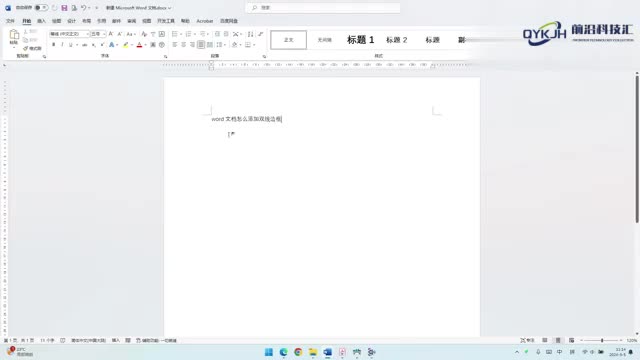Apply a Character Border to the text

162,34
